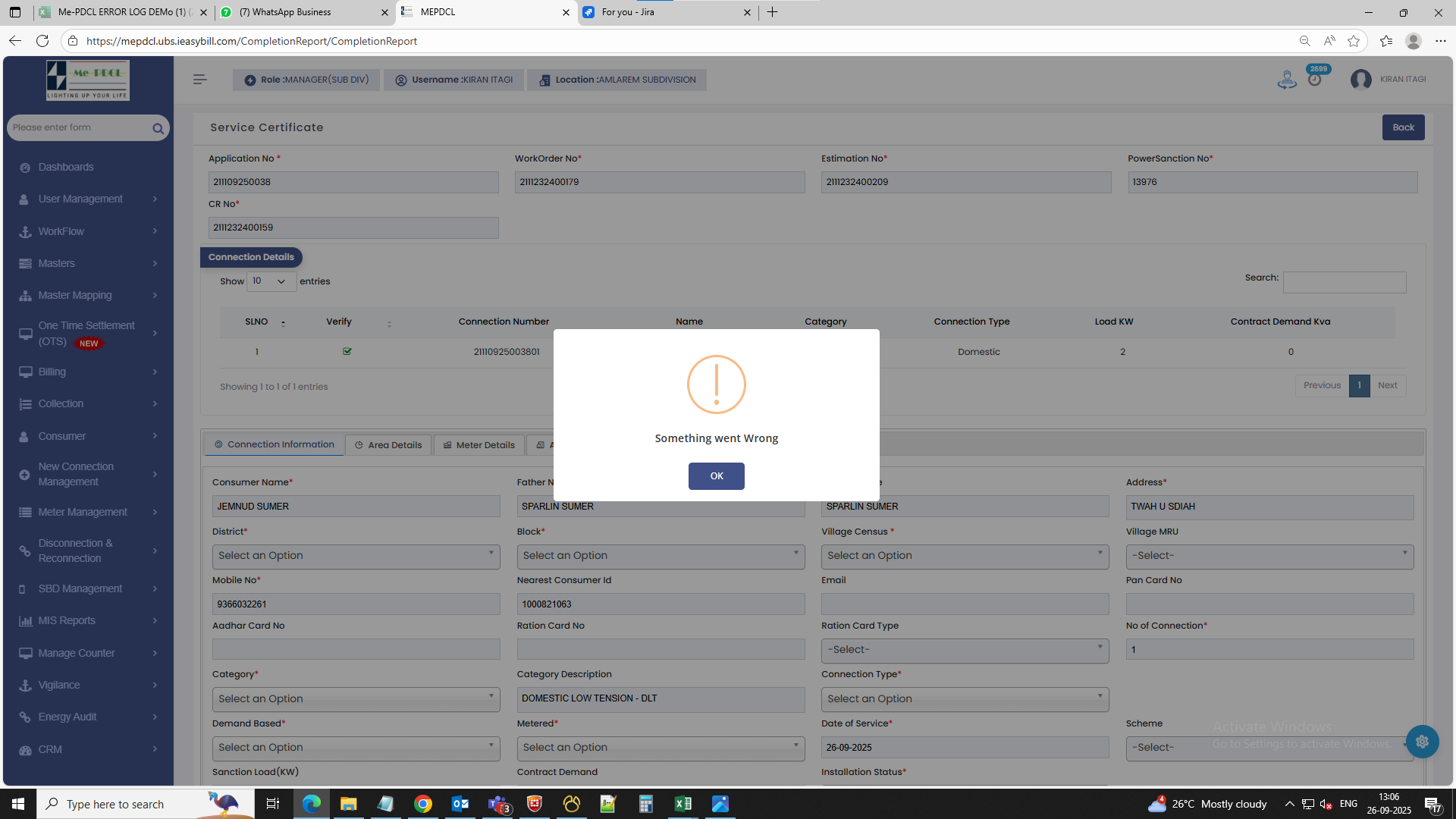Click the user profile avatar icon
Screen dimensions: 1456x819
1360,79
